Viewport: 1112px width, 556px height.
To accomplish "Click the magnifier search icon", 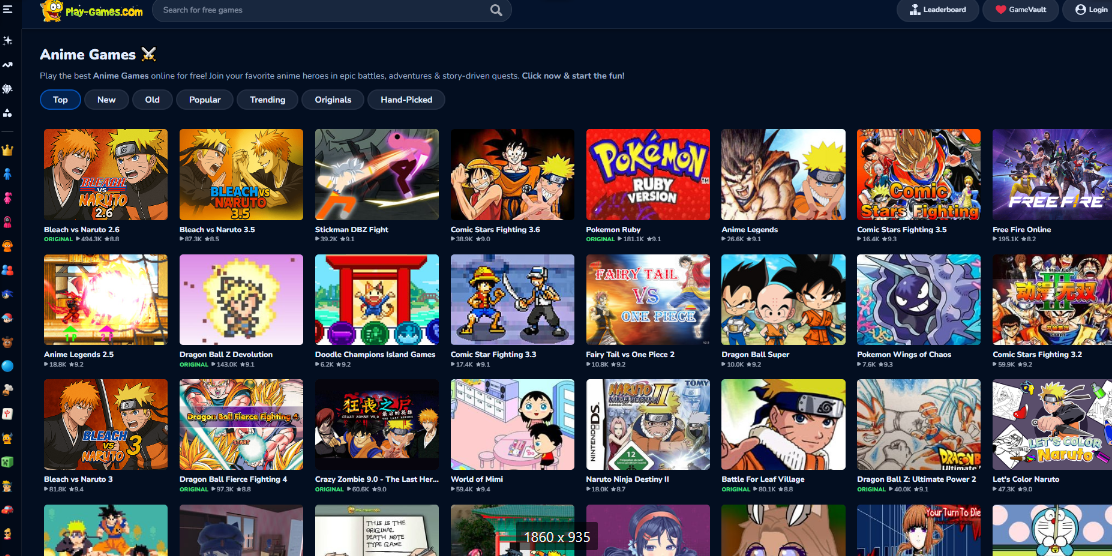I will pos(496,10).
